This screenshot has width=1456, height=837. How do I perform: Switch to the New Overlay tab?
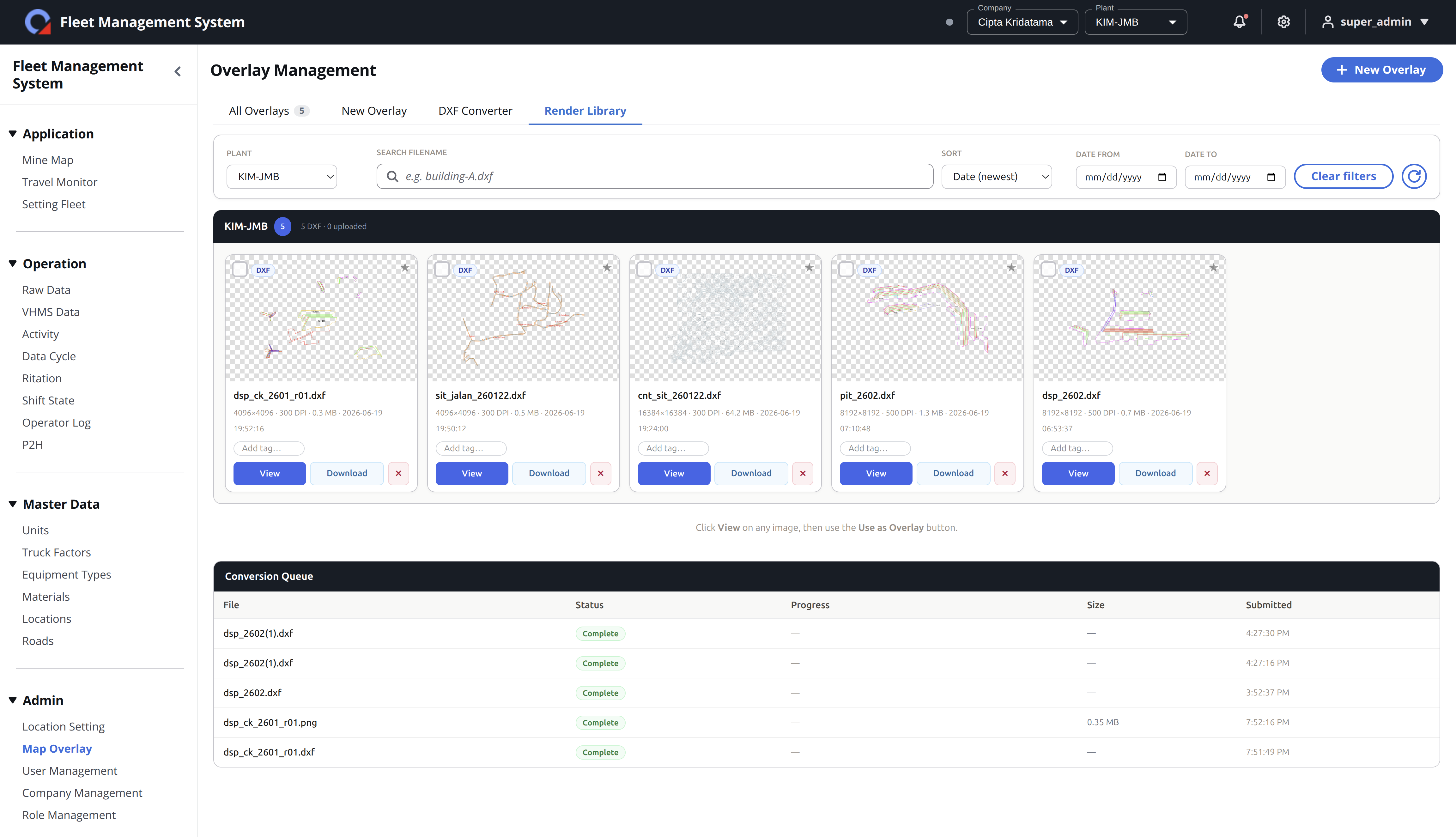[373, 111]
